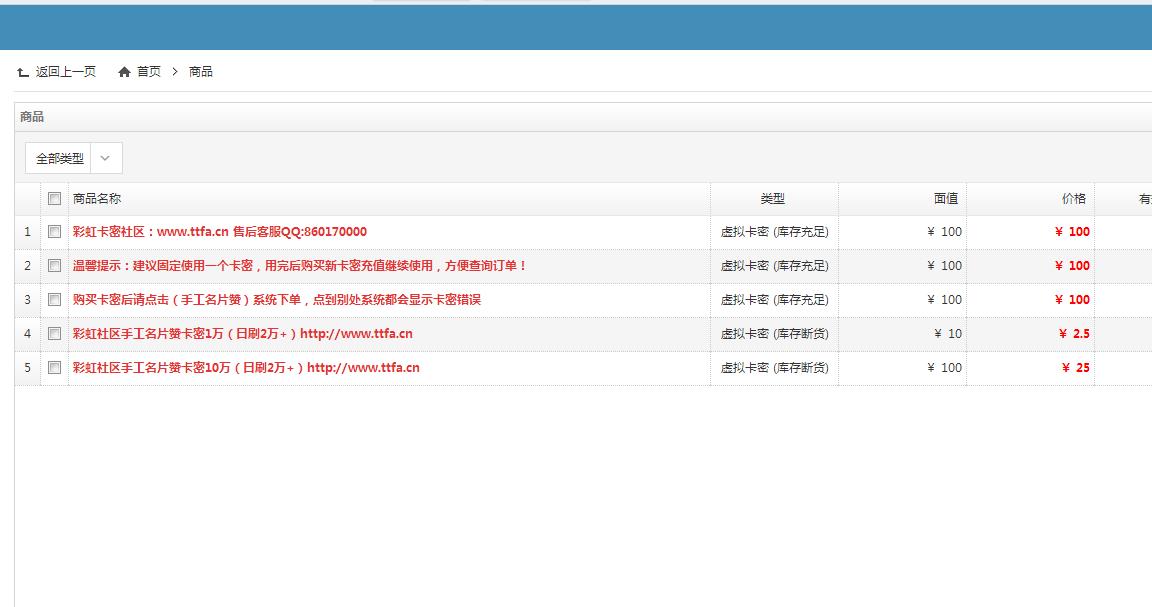Click the home icon in the breadcrumb
Image resolution: width=1152 pixels, height=607 pixels.
124,72
